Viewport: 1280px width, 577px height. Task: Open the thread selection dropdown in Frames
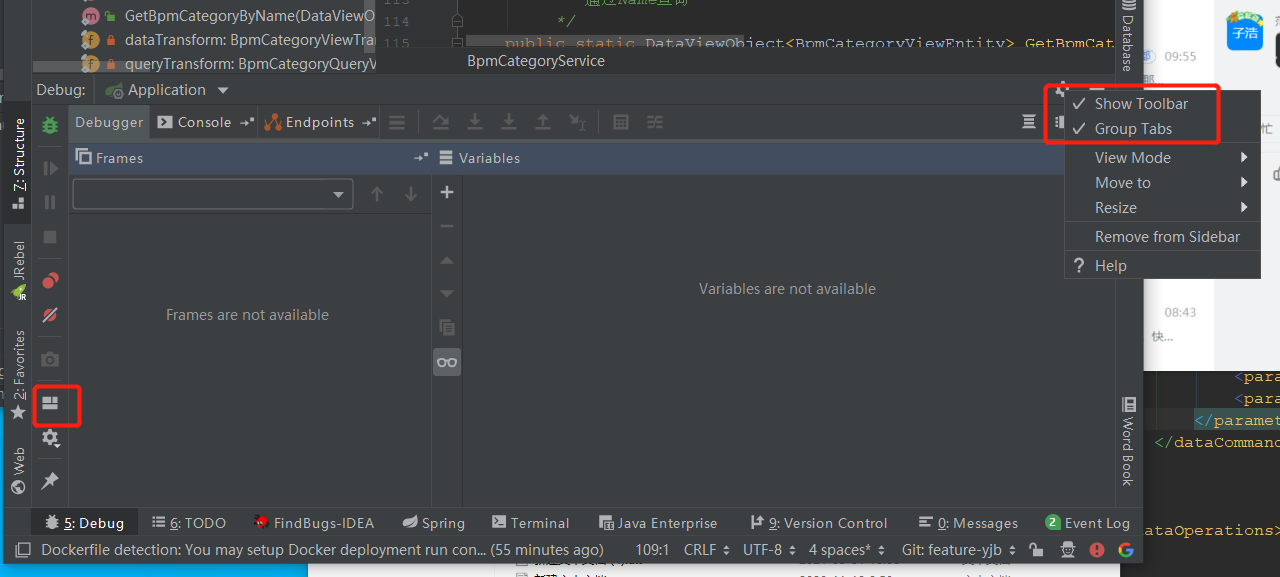pyautogui.click(x=213, y=194)
